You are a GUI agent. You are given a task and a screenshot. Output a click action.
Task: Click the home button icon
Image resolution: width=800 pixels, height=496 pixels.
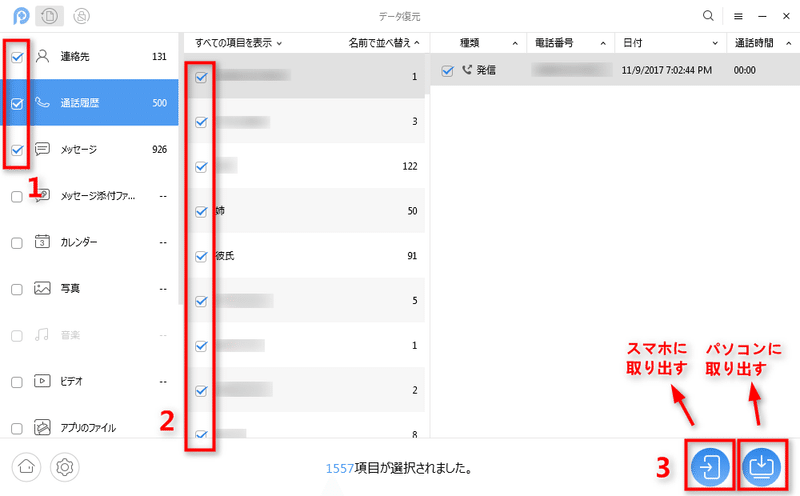coord(26,466)
